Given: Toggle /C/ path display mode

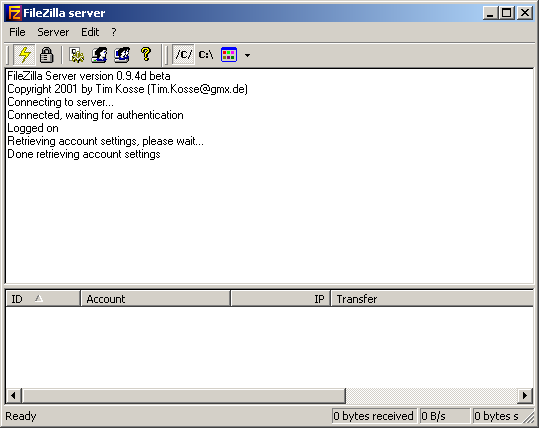Looking at the screenshot, I should 184,55.
